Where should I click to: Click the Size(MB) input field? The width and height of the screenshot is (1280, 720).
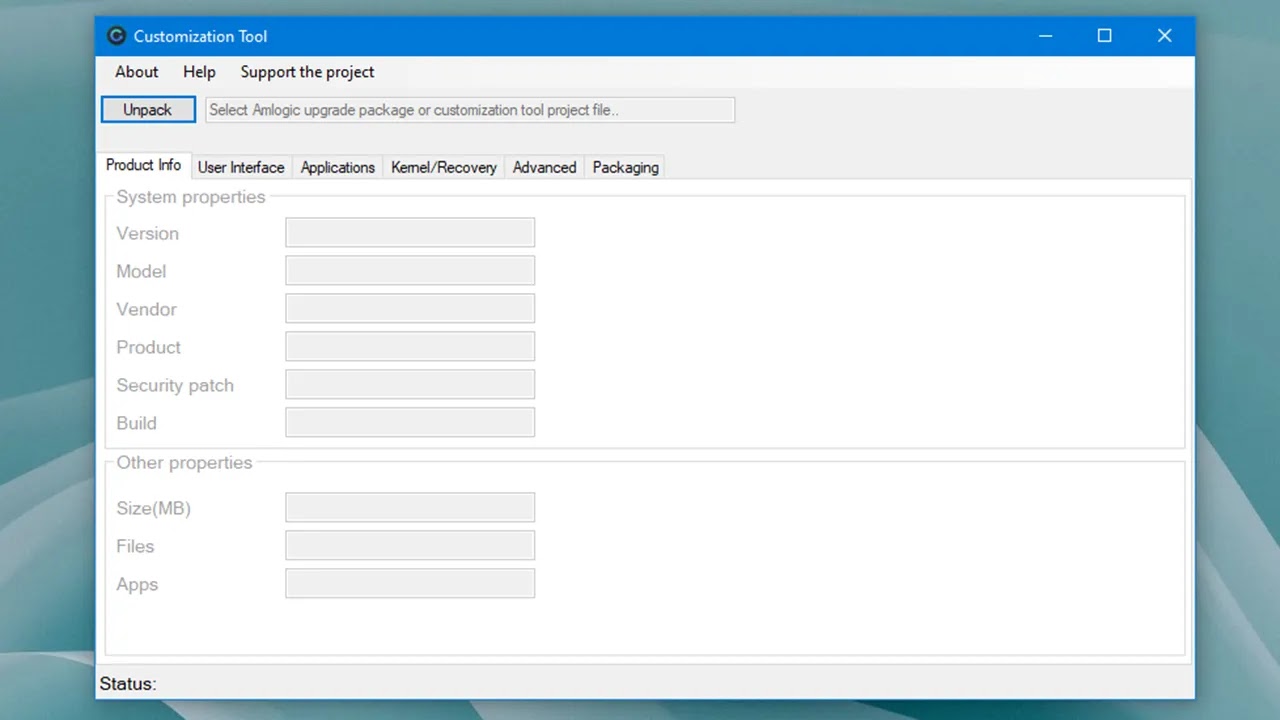click(x=410, y=507)
